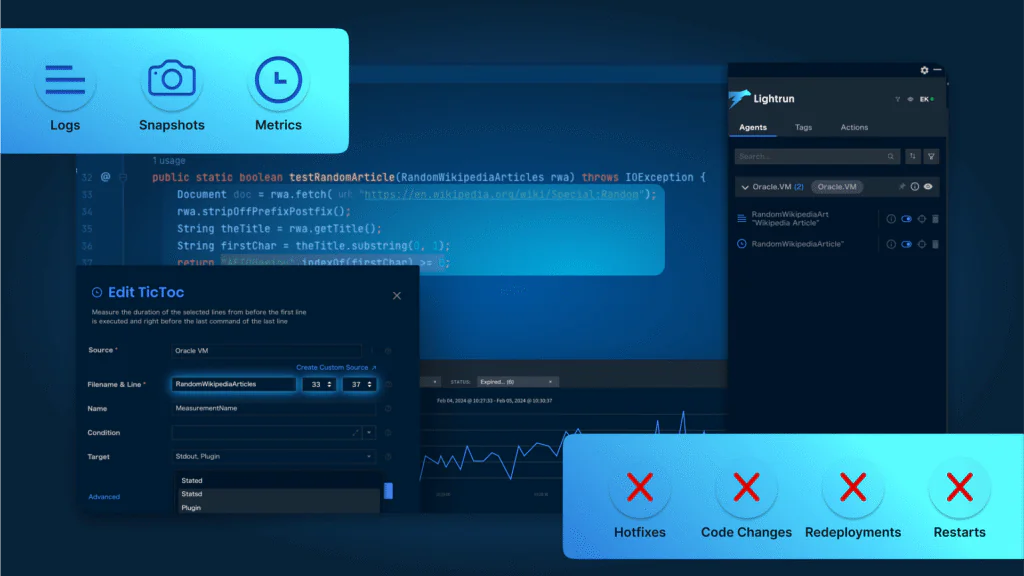Switch to the Actions tab
The image size is (1024, 576).
(854, 128)
